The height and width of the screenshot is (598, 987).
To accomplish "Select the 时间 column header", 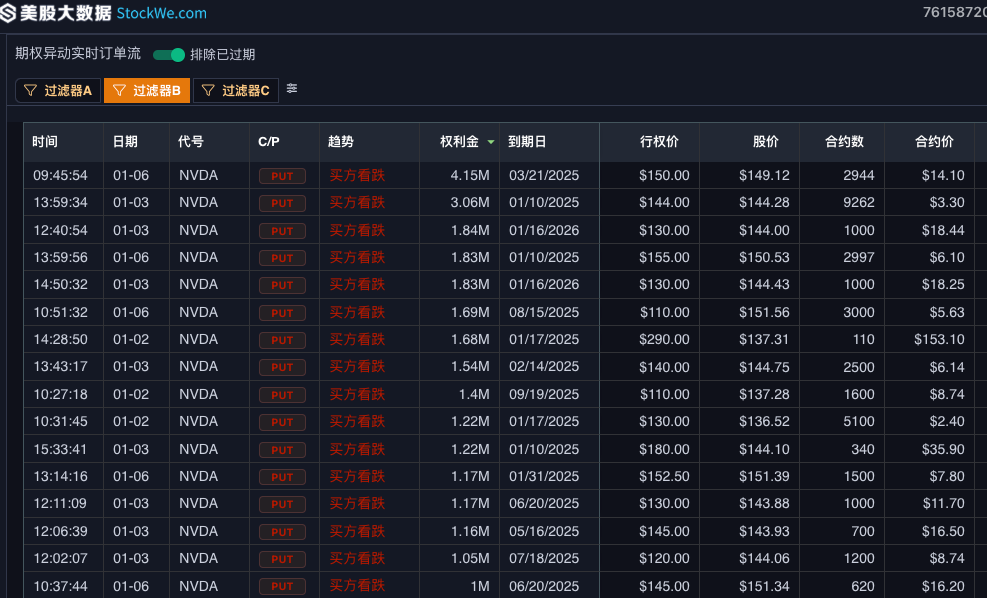I will click(x=45, y=142).
